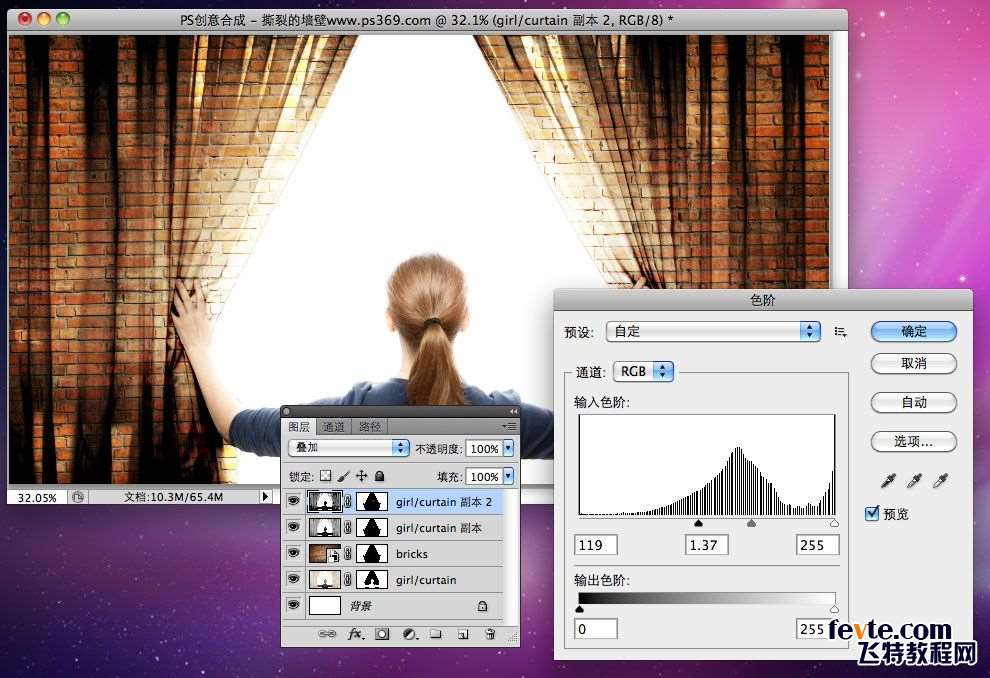Click the mask link on girl/curtain 副本 2 layer

tap(348, 502)
